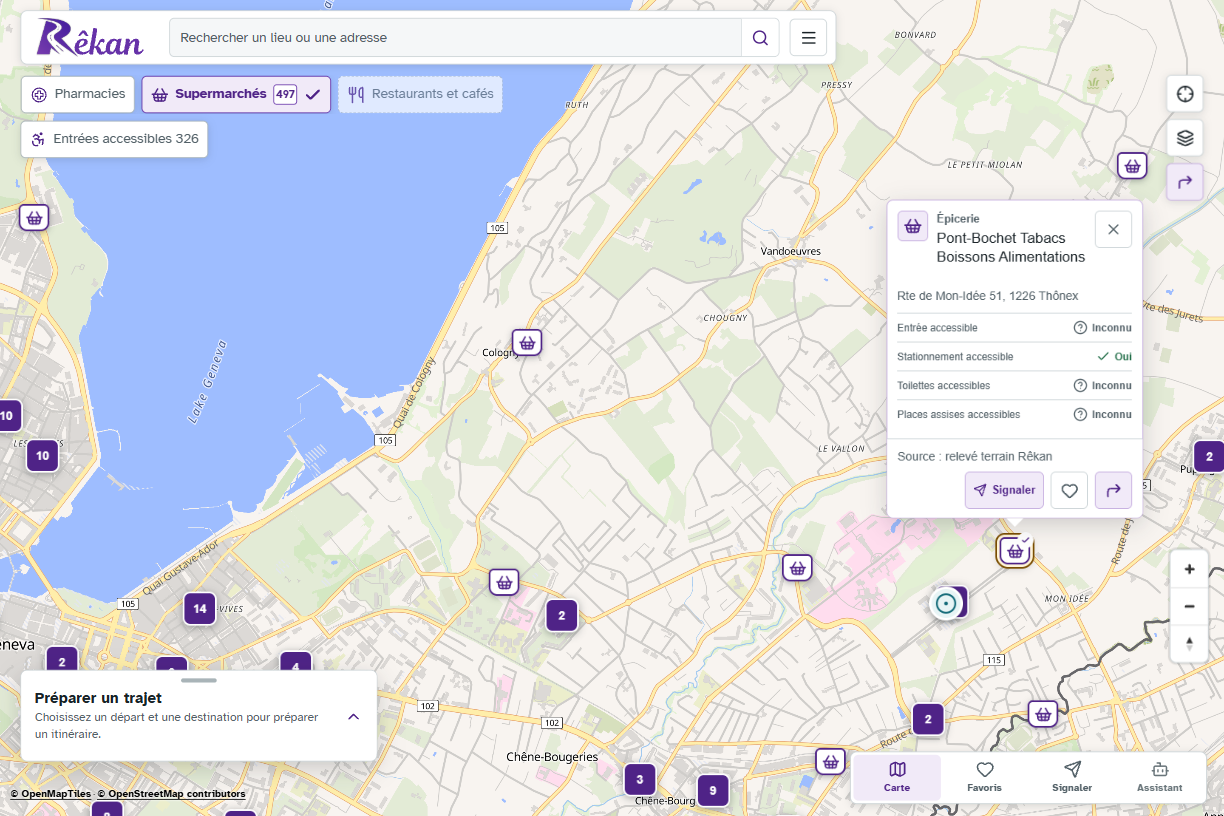Screen dimensions: 1224x816
Task: Select the supermarket marker at Cologny
Action: click(527, 343)
